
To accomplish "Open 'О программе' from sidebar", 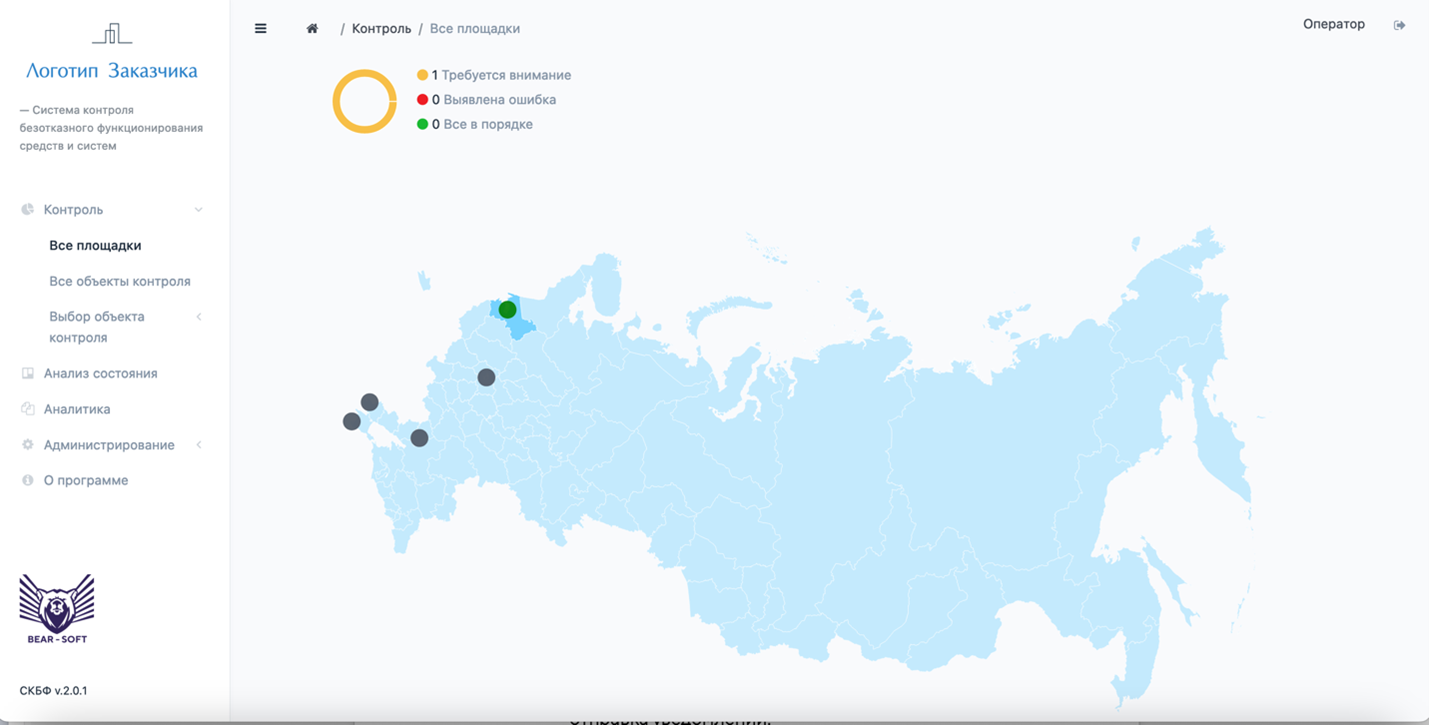I will 85,480.
